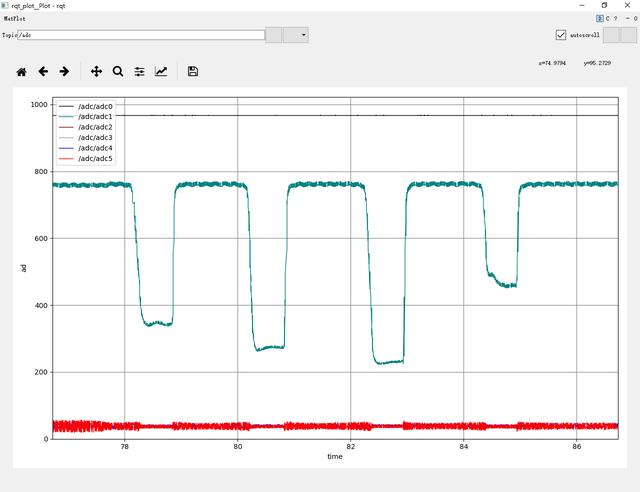The image size is (640, 492).
Task: Click the /adc/adc1 legend entry
Action: click(x=86, y=117)
